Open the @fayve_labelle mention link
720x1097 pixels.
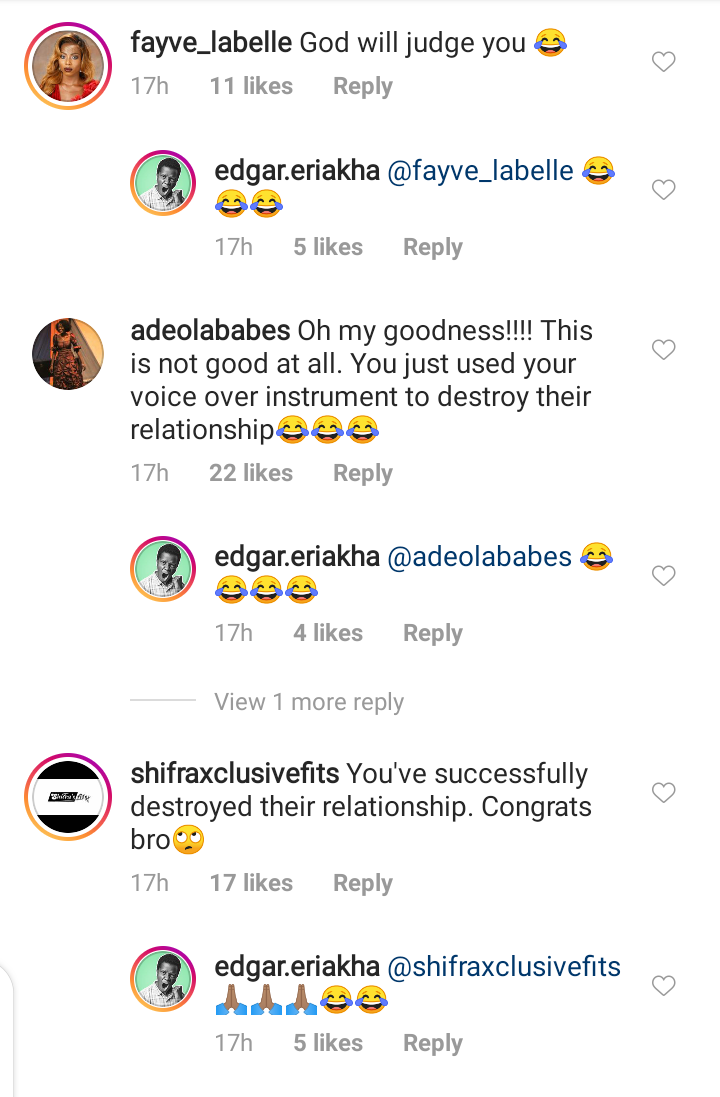(479, 171)
